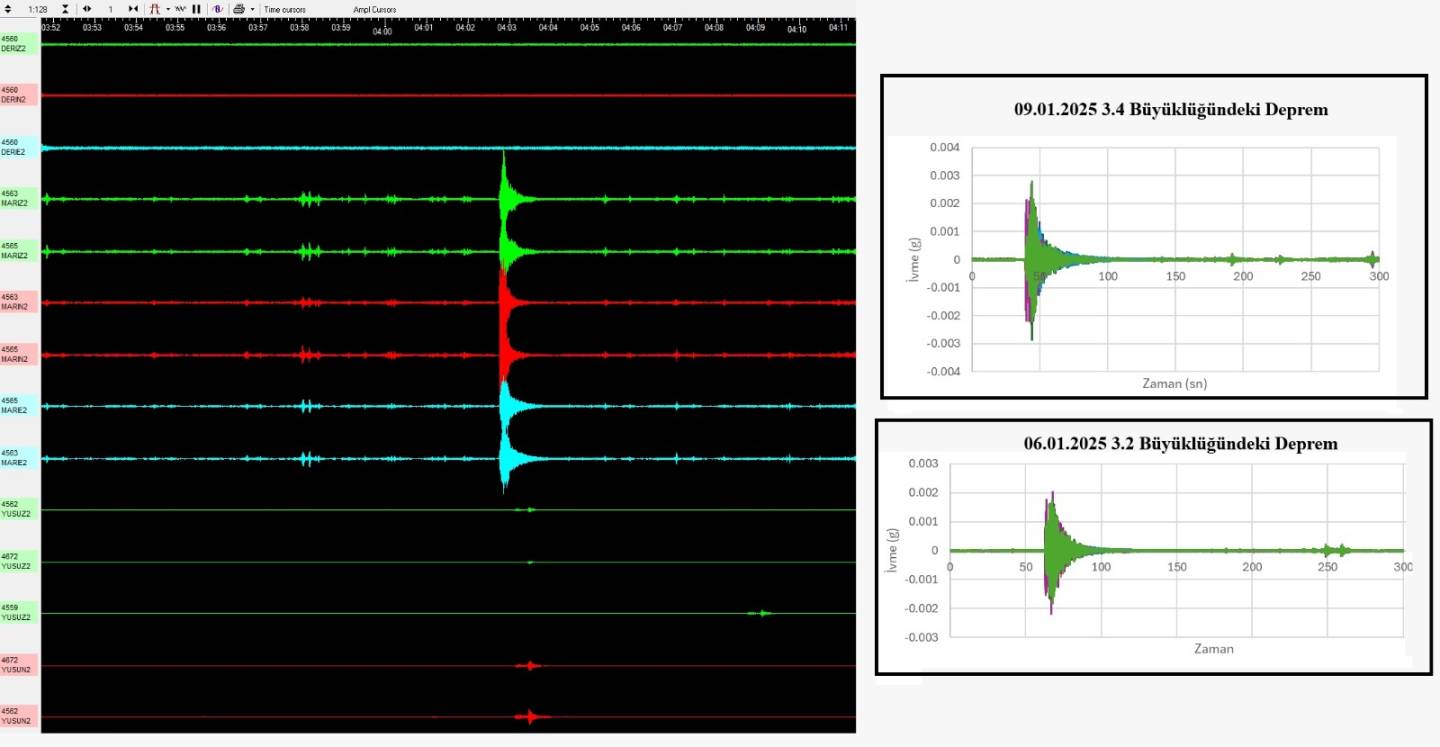1440x747 pixels.
Task: Click the purple spectrum analysis icon
Action: tap(216, 9)
